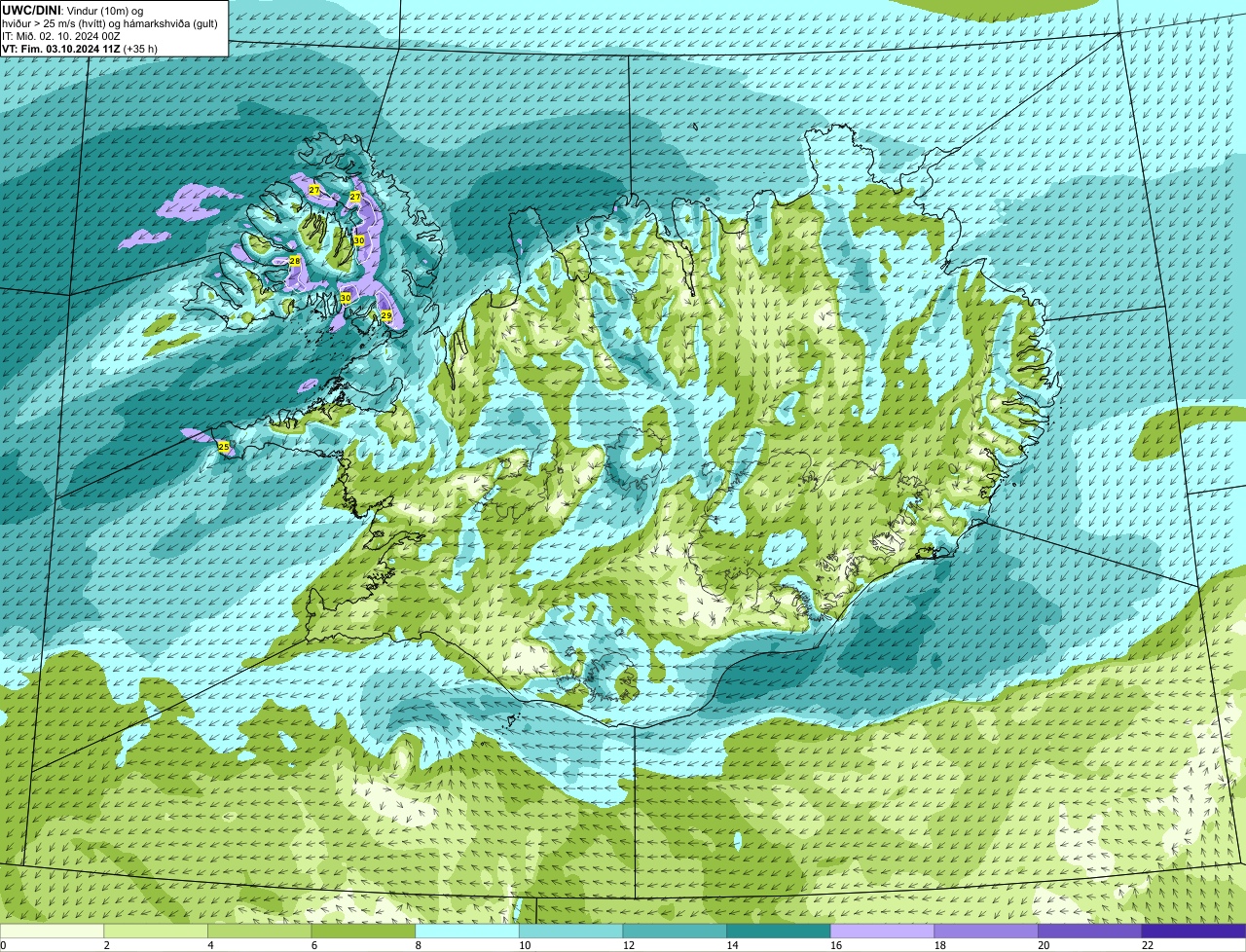Click the legend tick label 18

coord(940,945)
